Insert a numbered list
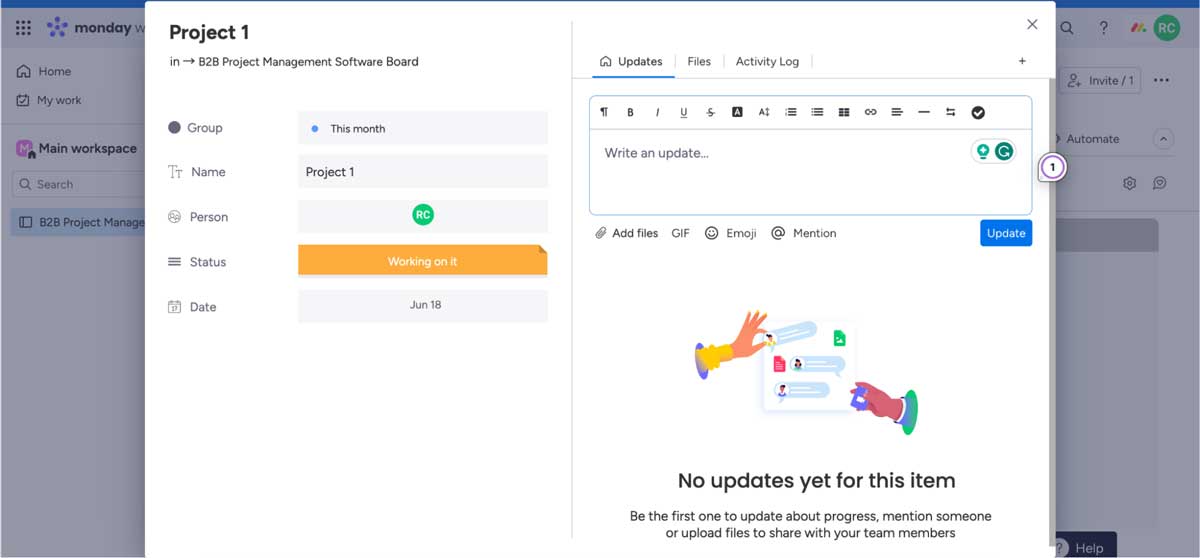 (791, 112)
